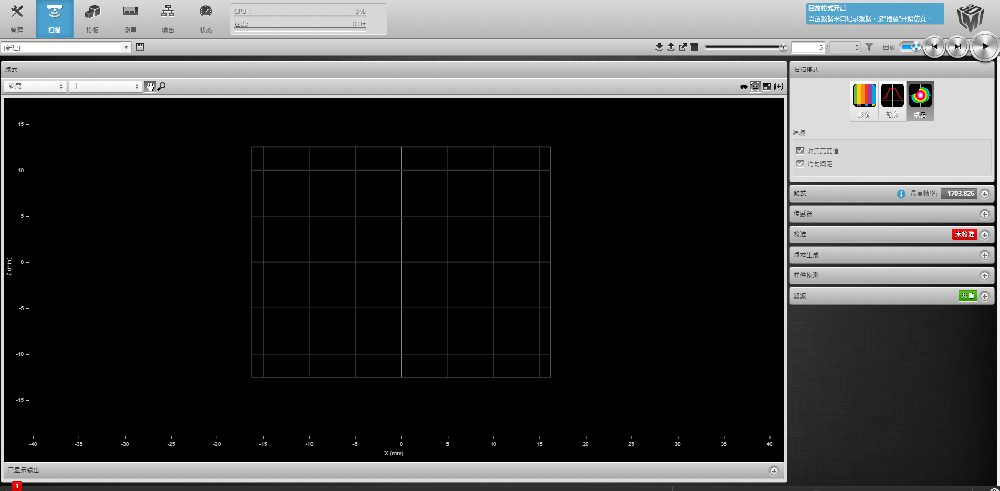
Task: Expand the Filters panel plus button
Action: (x=985, y=296)
